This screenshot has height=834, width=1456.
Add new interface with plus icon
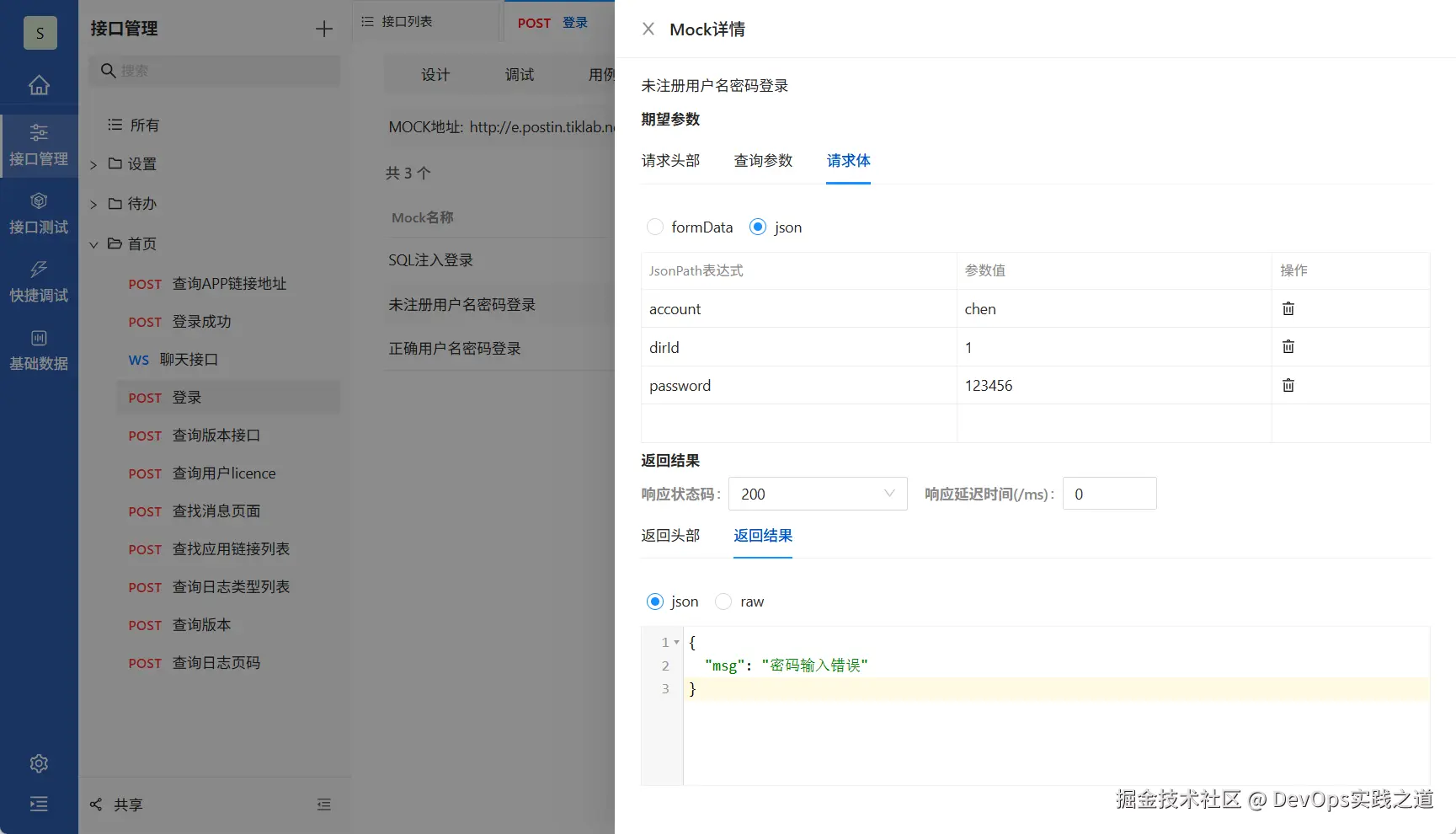point(324,29)
